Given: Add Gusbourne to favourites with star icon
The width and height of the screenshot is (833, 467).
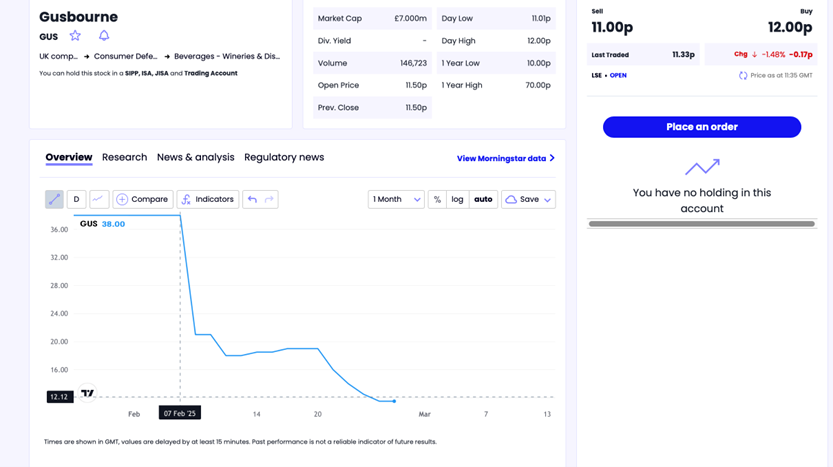Looking at the screenshot, I should (x=75, y=36).
